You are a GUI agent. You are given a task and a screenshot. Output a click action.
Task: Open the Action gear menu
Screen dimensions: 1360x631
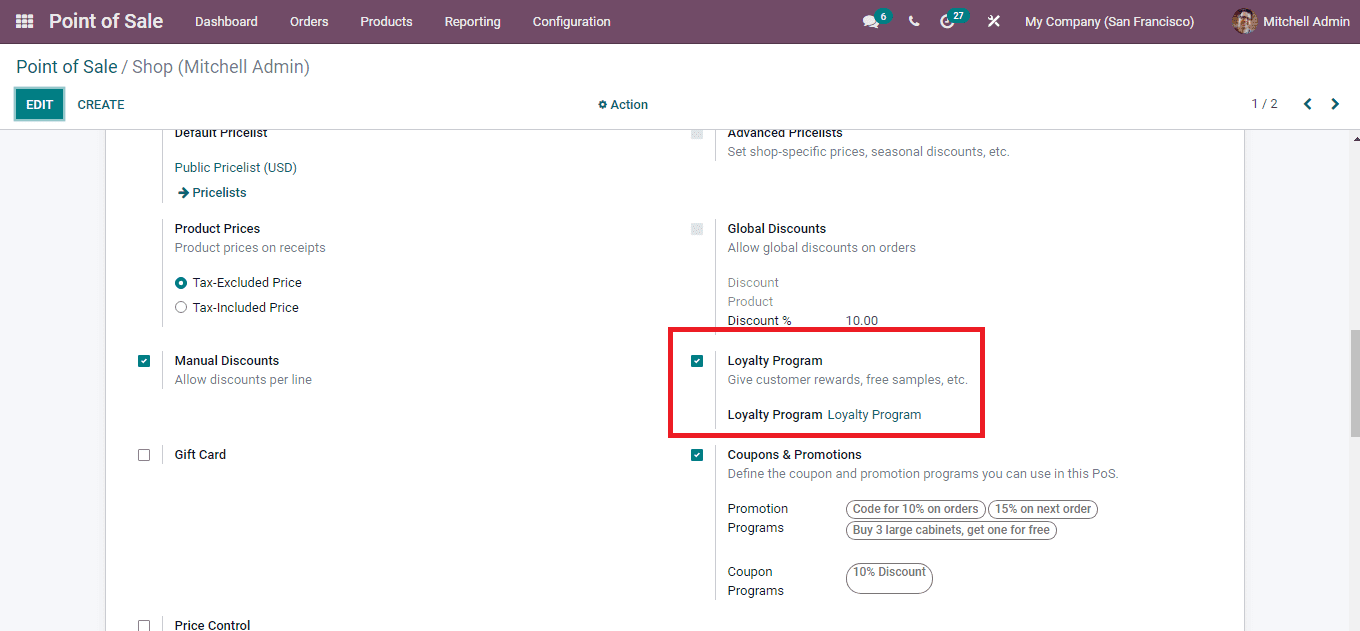tap(622, 104)
